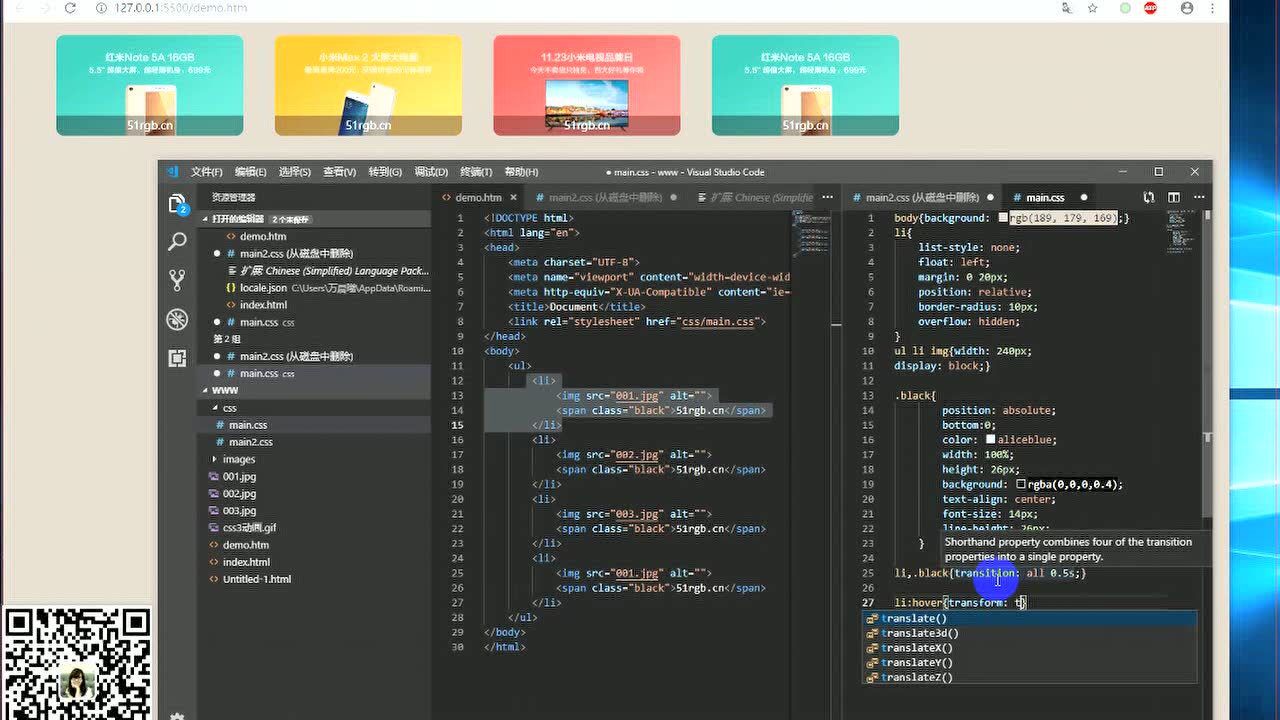Click unsaved dot on right-group main.css tab
Screen dimensions: 1280x720
(1083, 198)
